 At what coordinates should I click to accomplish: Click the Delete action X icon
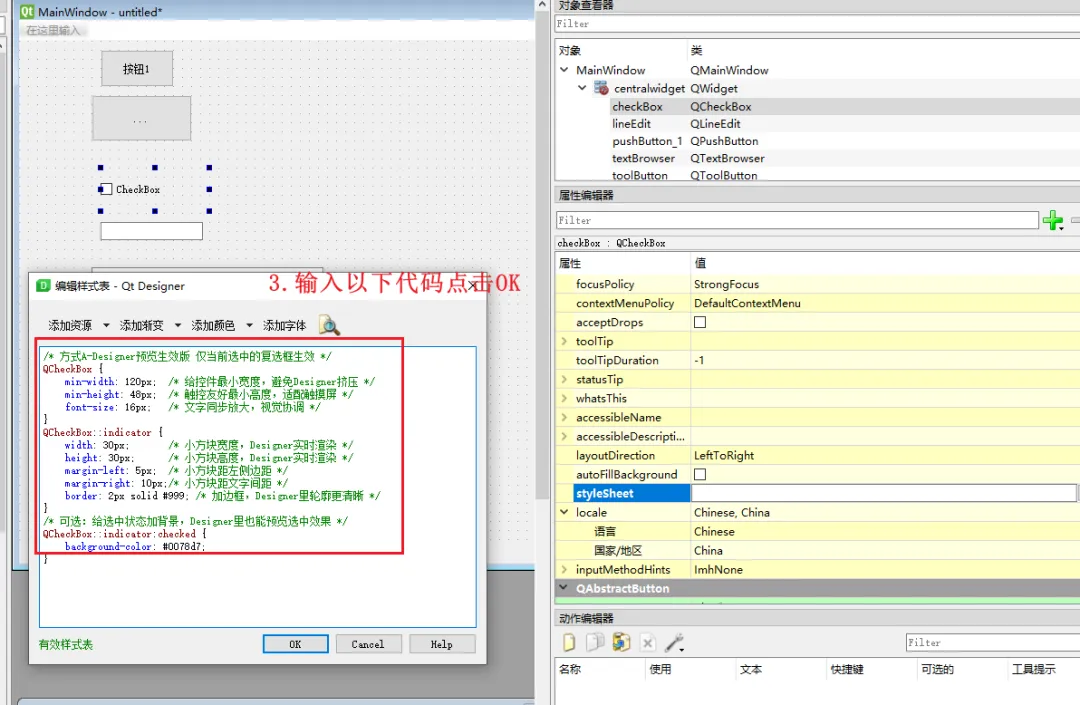pyautogui.click(x=647, y=643)
